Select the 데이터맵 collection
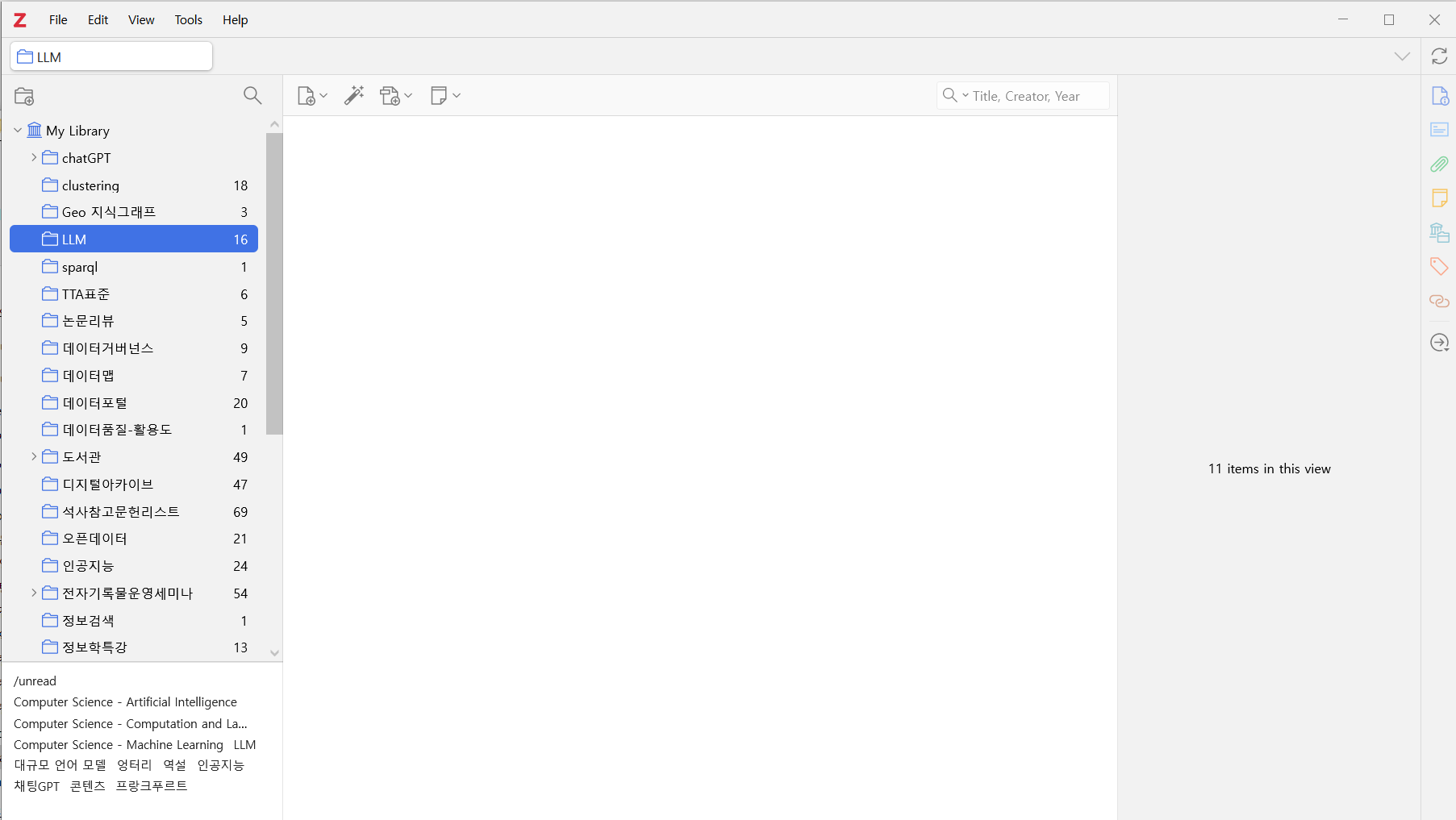1456x820 pixels. pos(134,376)
